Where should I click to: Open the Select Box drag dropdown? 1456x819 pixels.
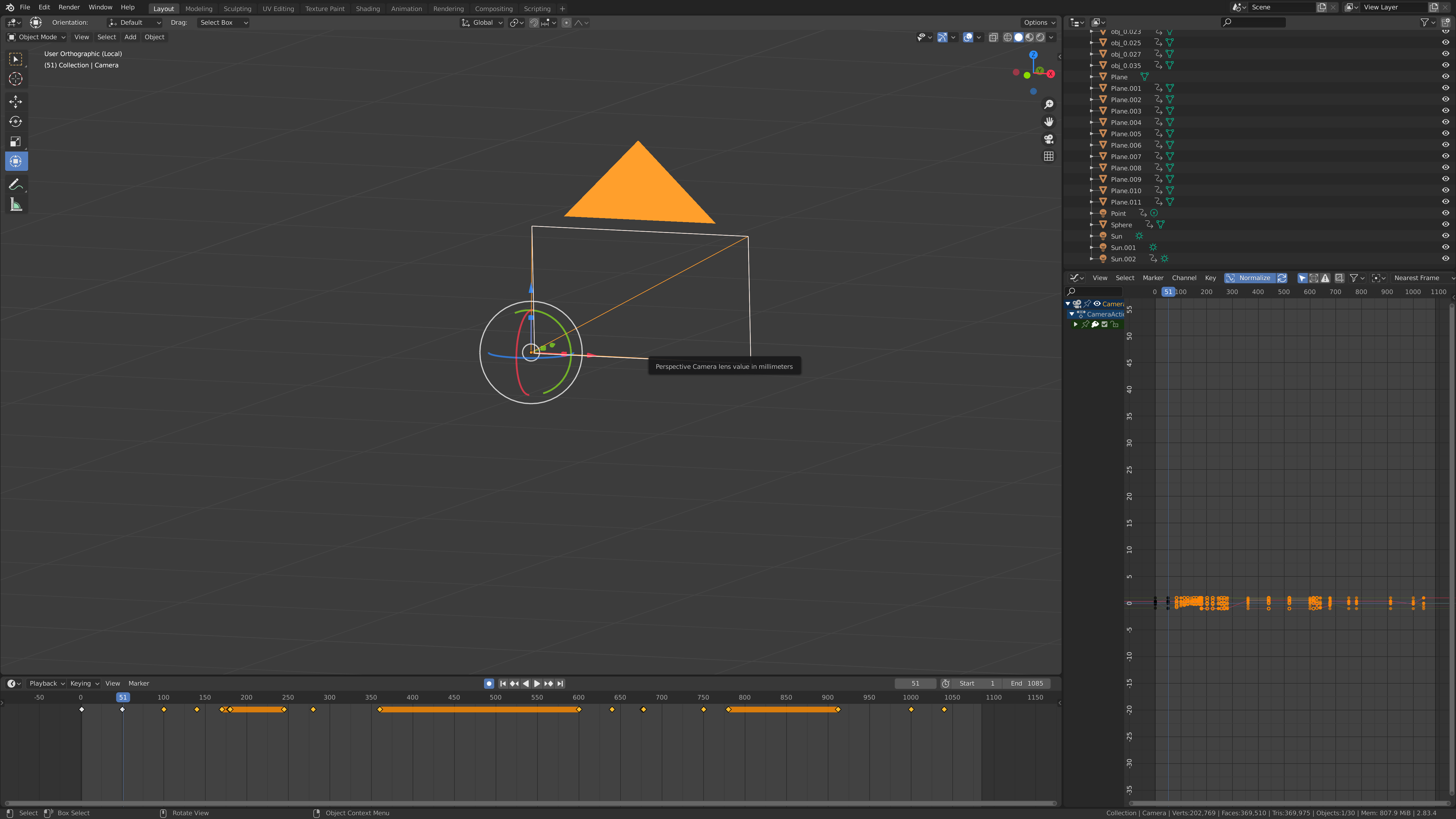pos(223,23)
